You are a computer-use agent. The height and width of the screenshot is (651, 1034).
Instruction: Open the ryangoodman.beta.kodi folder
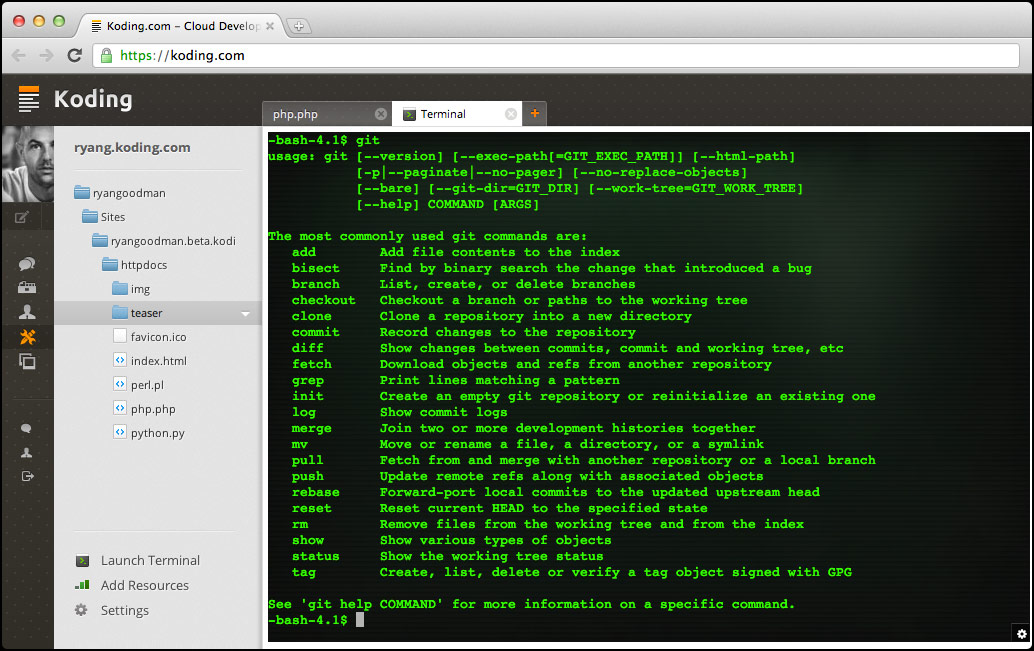tap(164, 241)
